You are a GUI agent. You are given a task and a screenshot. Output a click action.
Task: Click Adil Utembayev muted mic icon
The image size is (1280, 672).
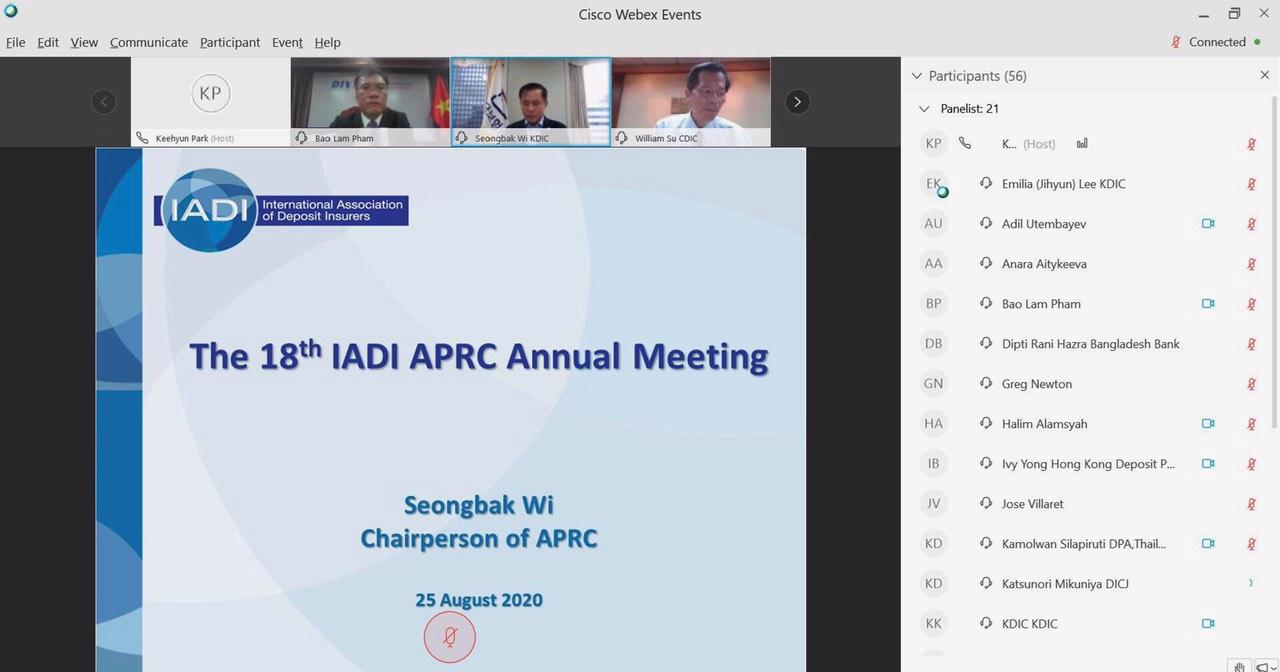click(1251, 224)
